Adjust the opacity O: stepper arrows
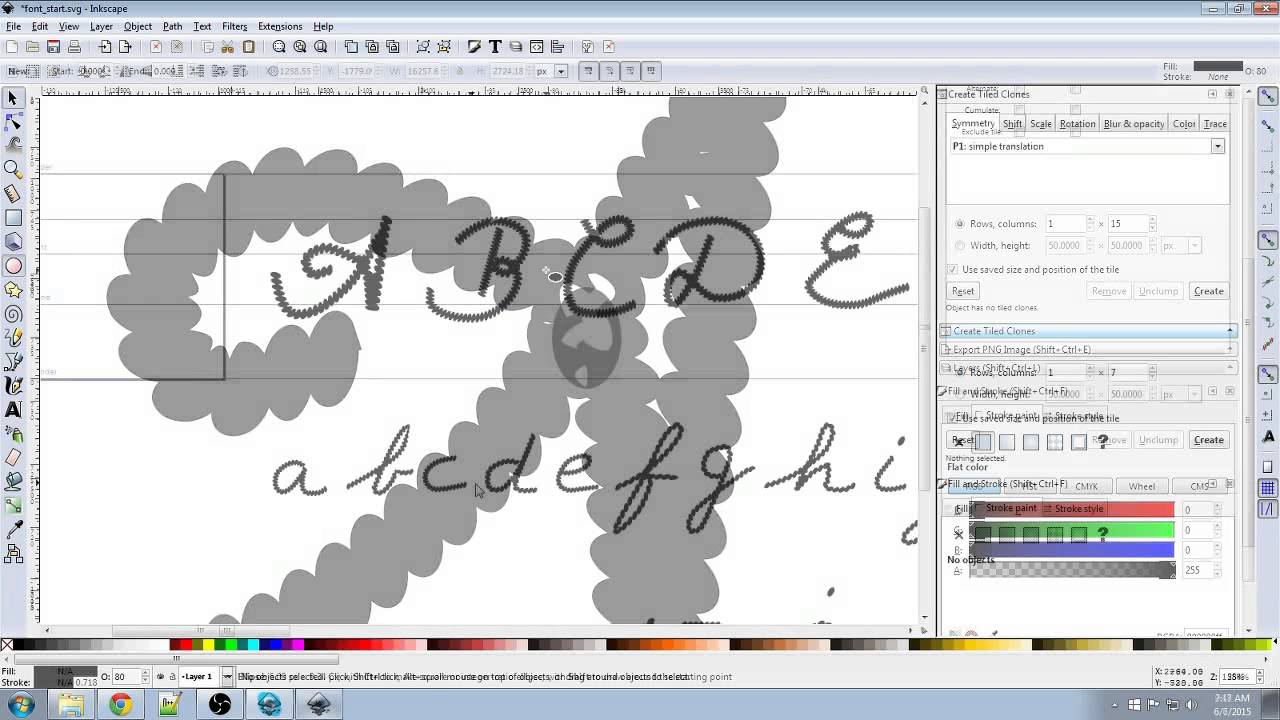Viewport: 1280px width, 720px height. tap(147, 677)
